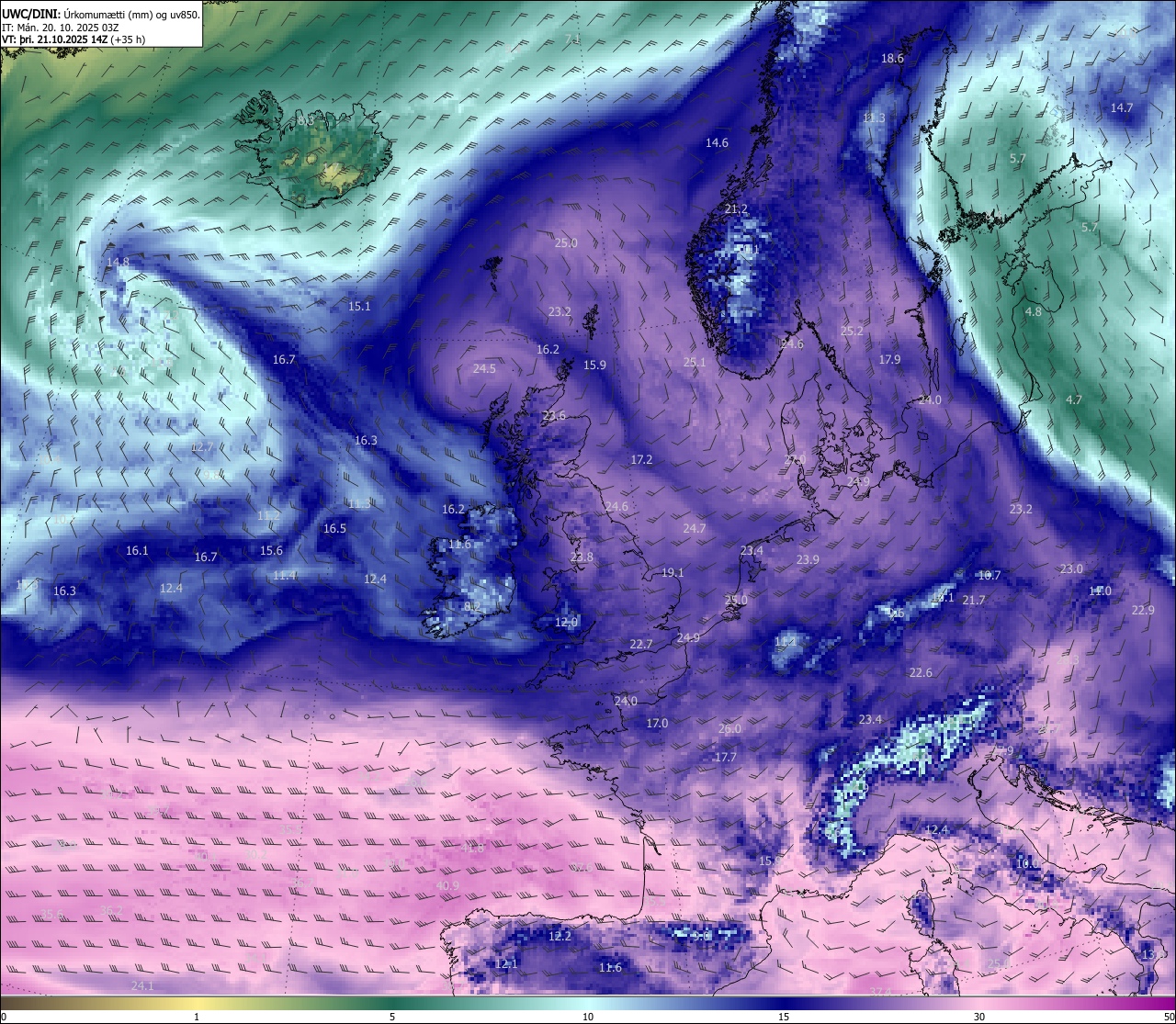Click the value label 22.6
1176x1024 pixels.
(x=921, y=673)
